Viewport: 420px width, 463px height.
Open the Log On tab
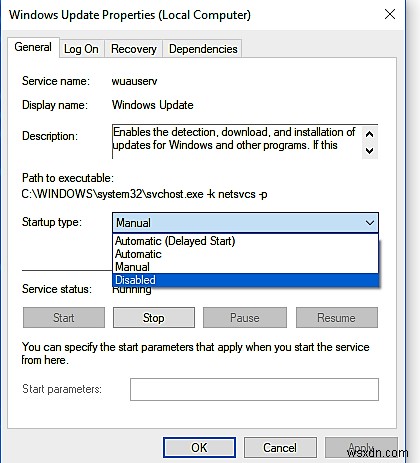pos(81,49)
